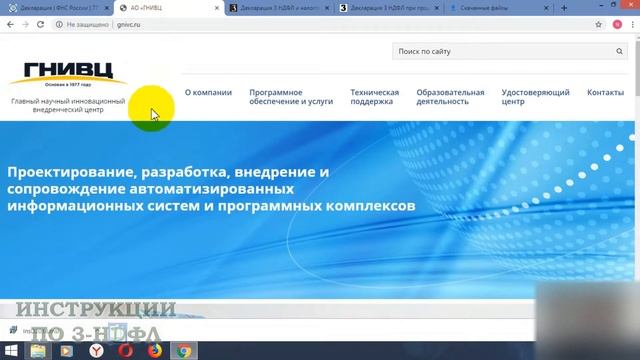Open the Windows Start menu

11,351
